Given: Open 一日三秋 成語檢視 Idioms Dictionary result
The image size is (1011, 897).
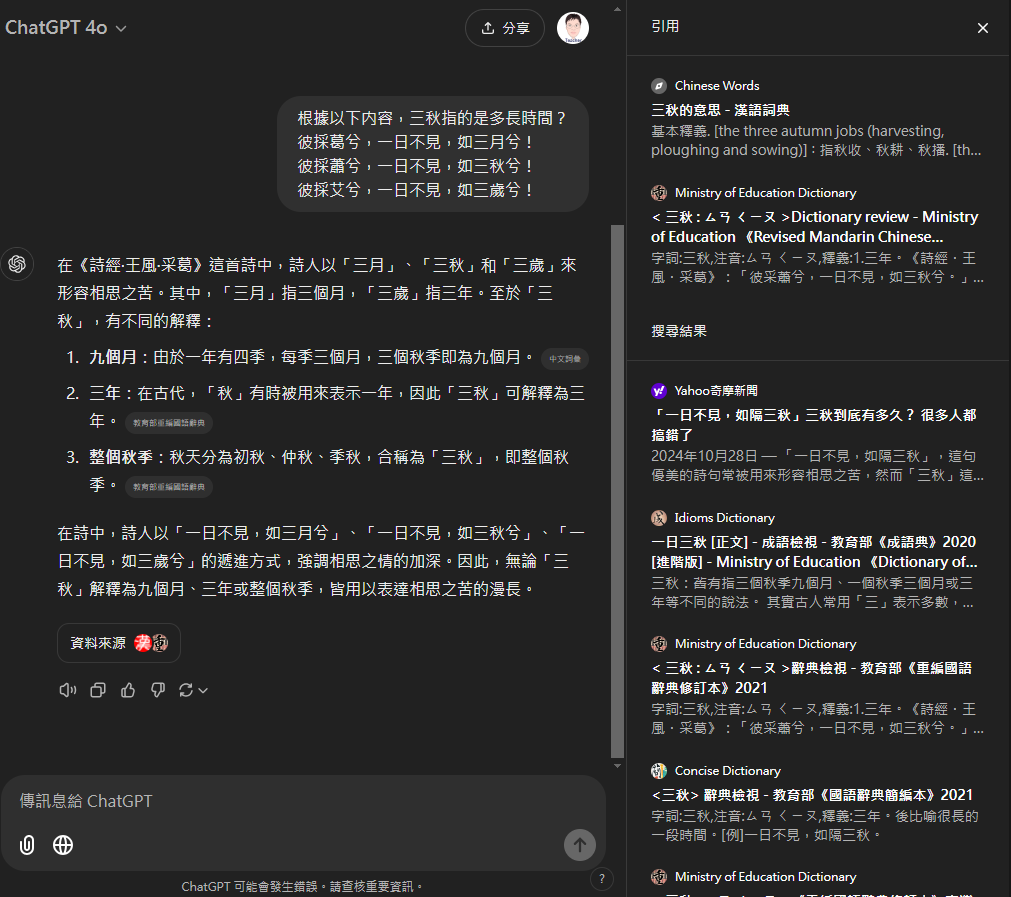Looking at the screenshot, I should [x=814, y=551].
